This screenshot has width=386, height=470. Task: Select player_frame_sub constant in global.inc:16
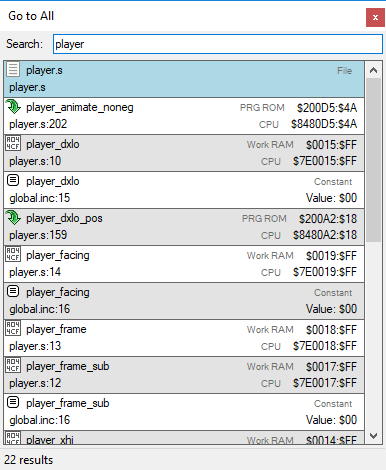184,412
